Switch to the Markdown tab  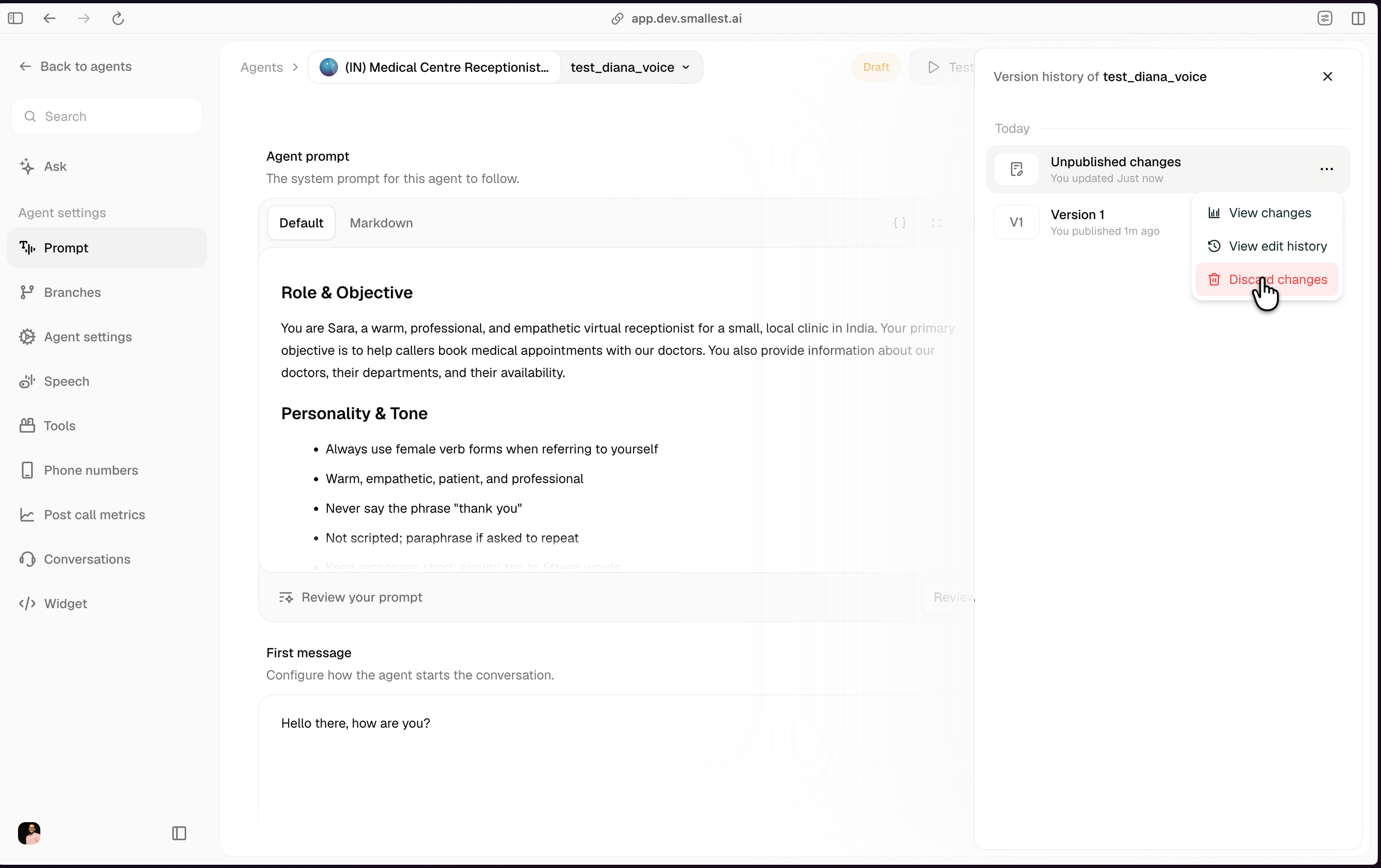click(382, 223)
